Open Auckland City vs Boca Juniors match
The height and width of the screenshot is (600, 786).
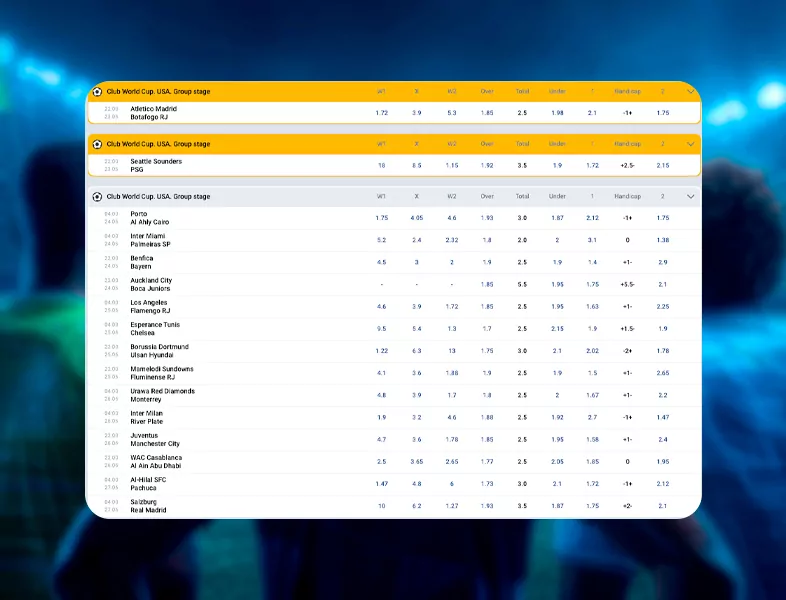point(151,284)
